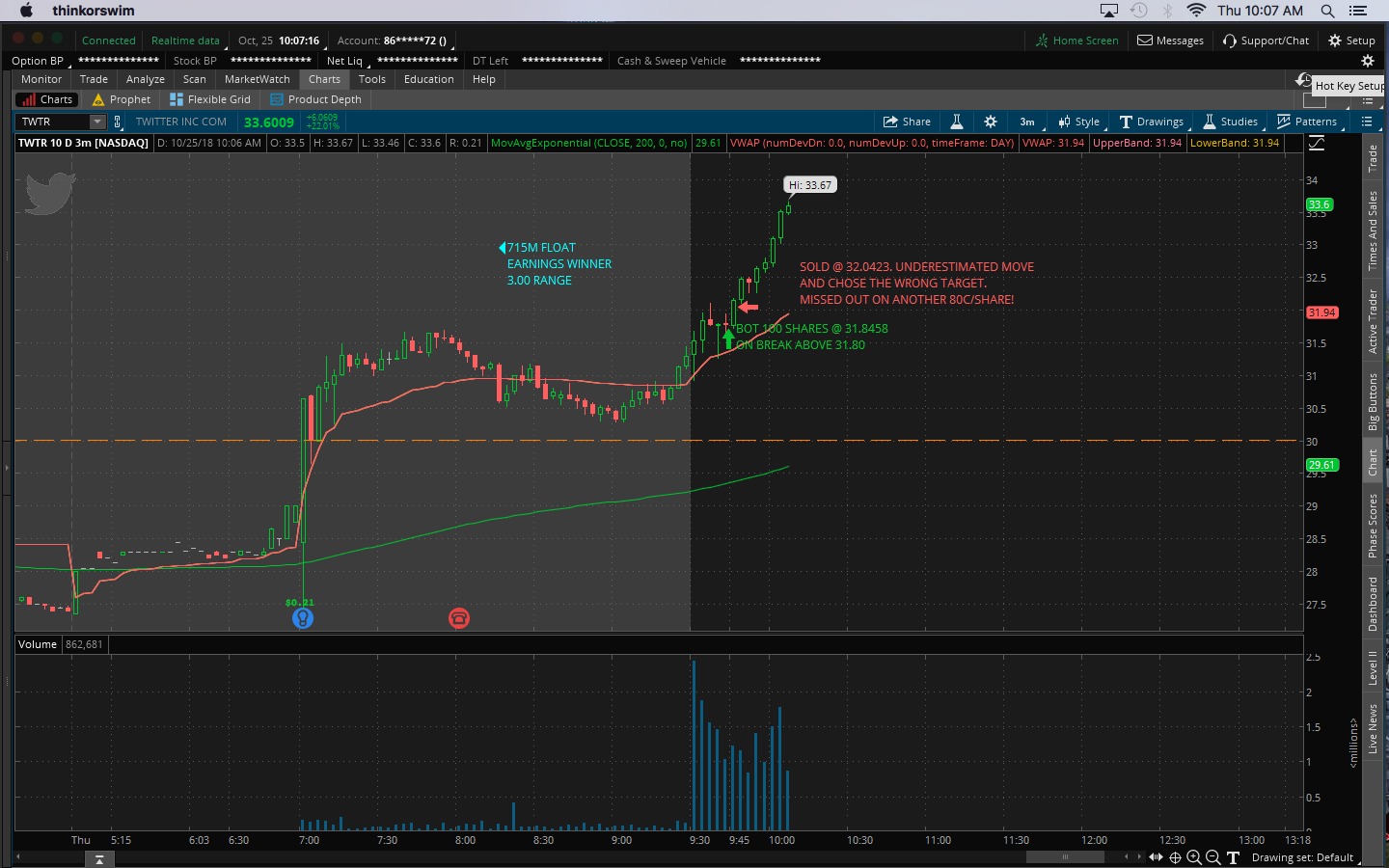The height and width of the screenshot is (868, 1389).
Task: Open the Realtime data dropdown
Action: [x=187, y=41]
